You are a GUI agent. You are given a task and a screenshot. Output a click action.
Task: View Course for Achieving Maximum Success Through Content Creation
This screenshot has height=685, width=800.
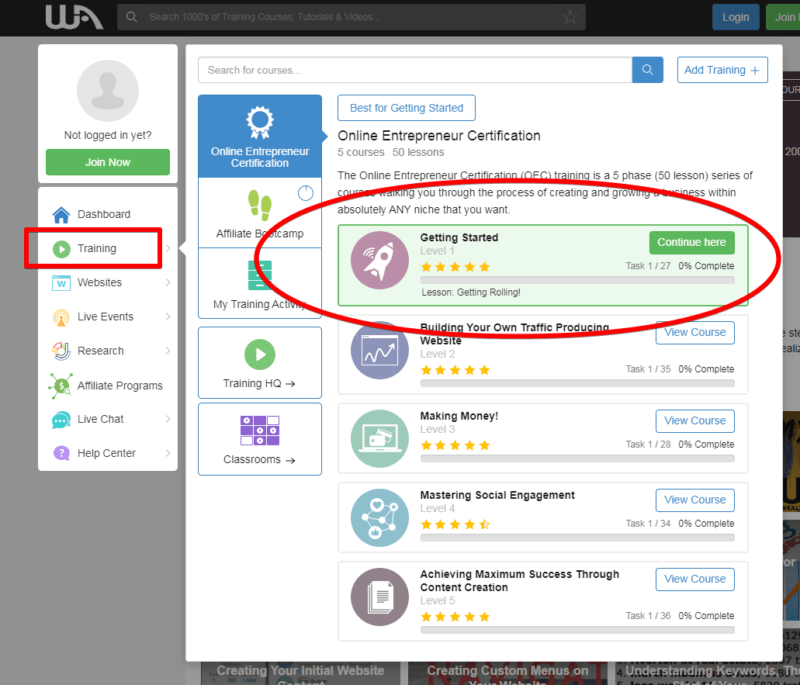tap(695, 579)
